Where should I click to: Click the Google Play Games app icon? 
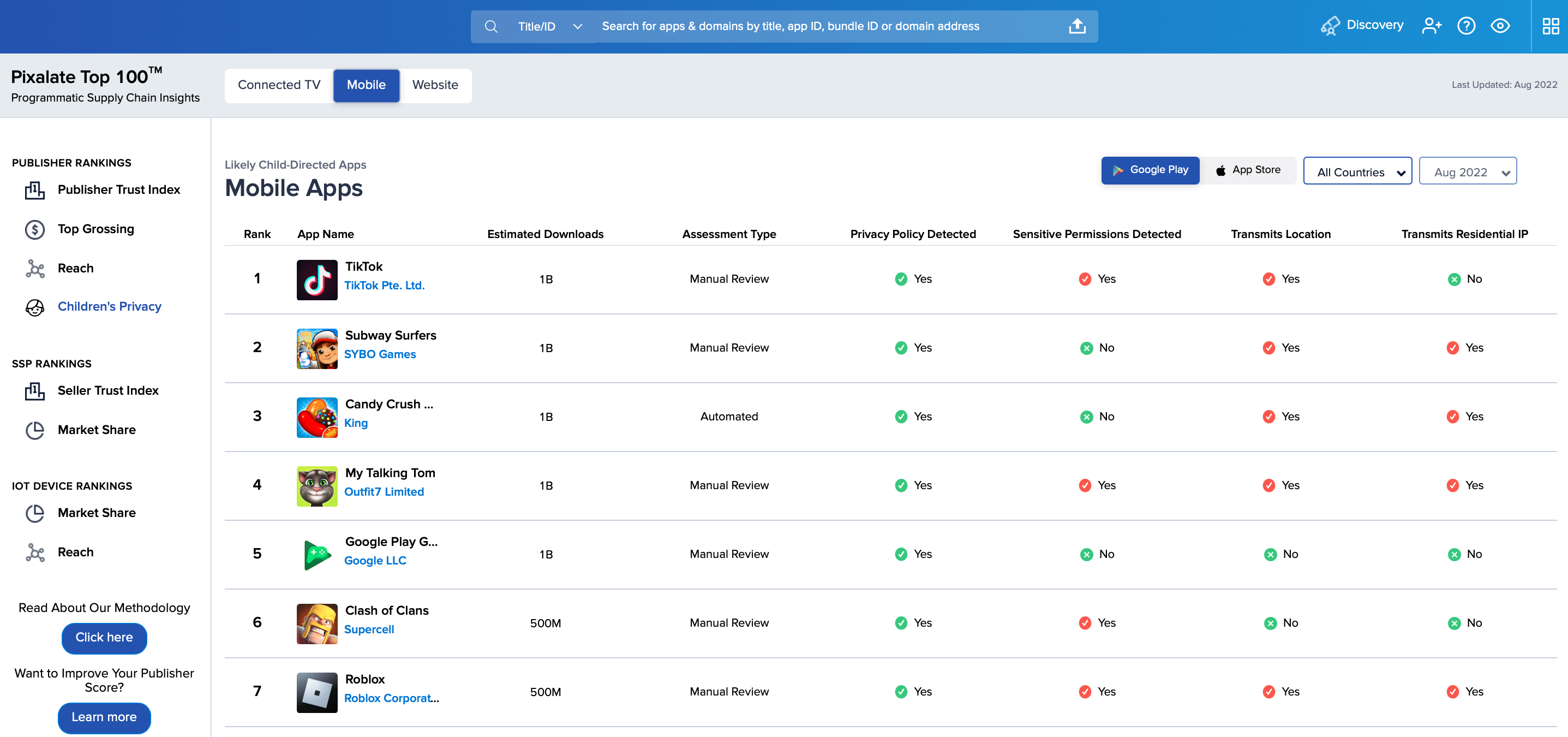[316, 555]
